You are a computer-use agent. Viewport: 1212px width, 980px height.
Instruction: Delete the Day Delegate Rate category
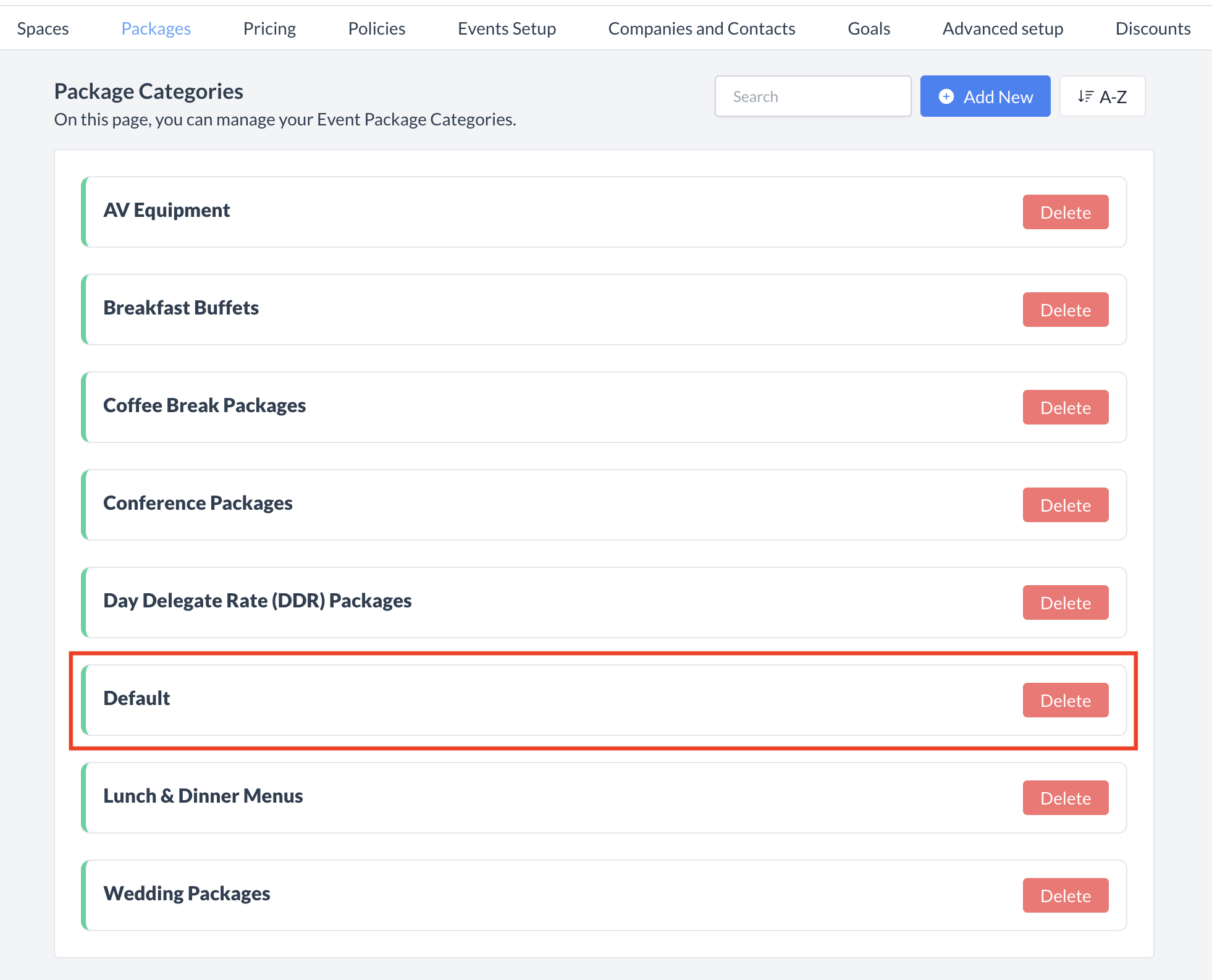point(1065,602)
